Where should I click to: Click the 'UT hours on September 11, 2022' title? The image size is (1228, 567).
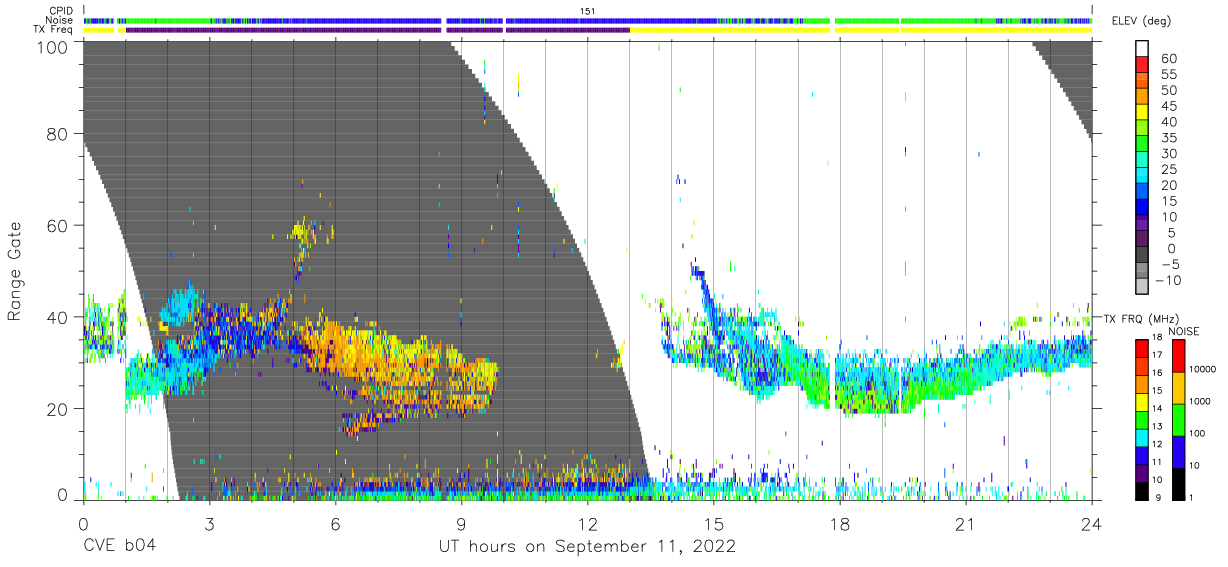pos(587,546)
